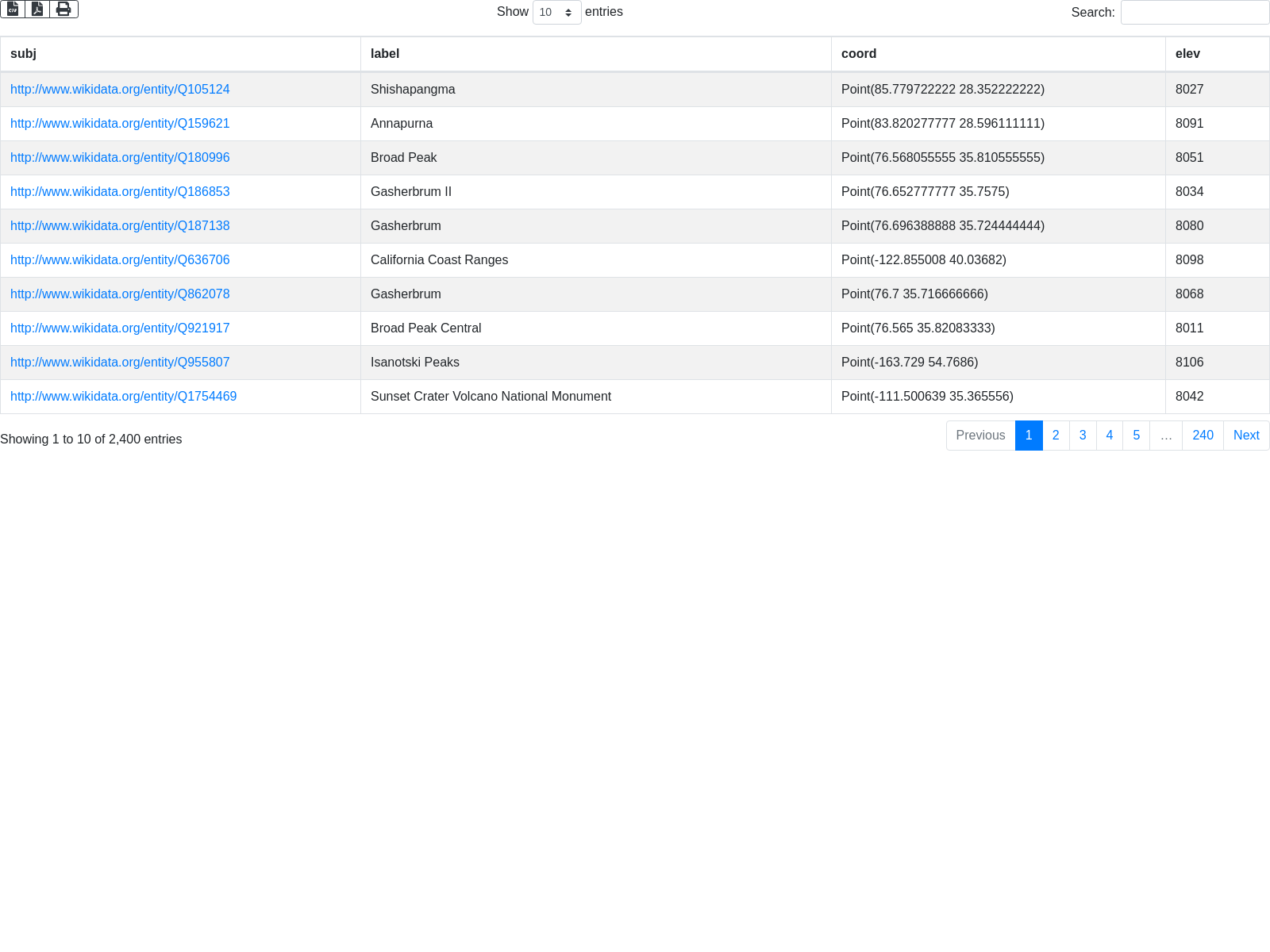Jump to page 3
1270x952 pixels.
tap(1083, 436)
